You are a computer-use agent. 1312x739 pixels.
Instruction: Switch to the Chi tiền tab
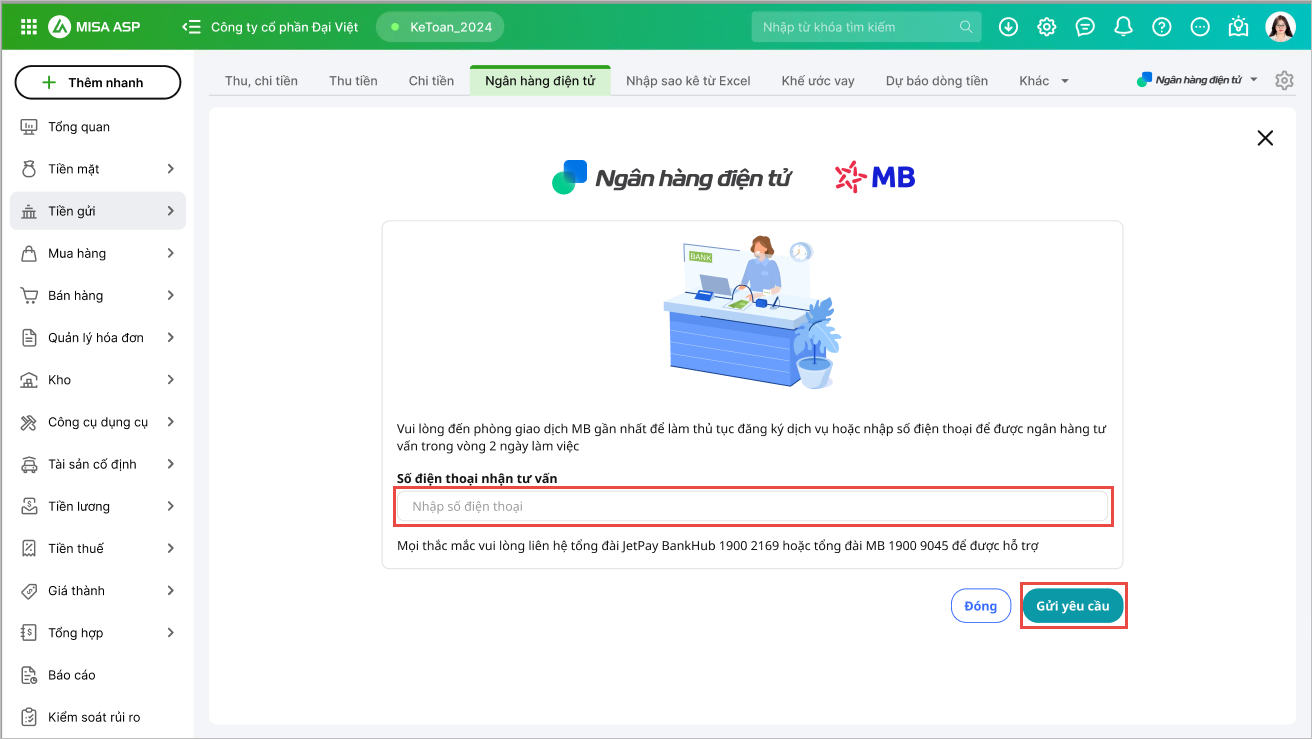pyautogui.click(x=431, y=81)
